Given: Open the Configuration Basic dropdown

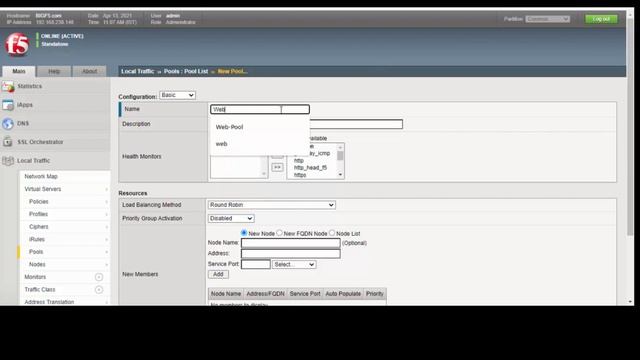Looking at the screenshot, I should (177, 95).
